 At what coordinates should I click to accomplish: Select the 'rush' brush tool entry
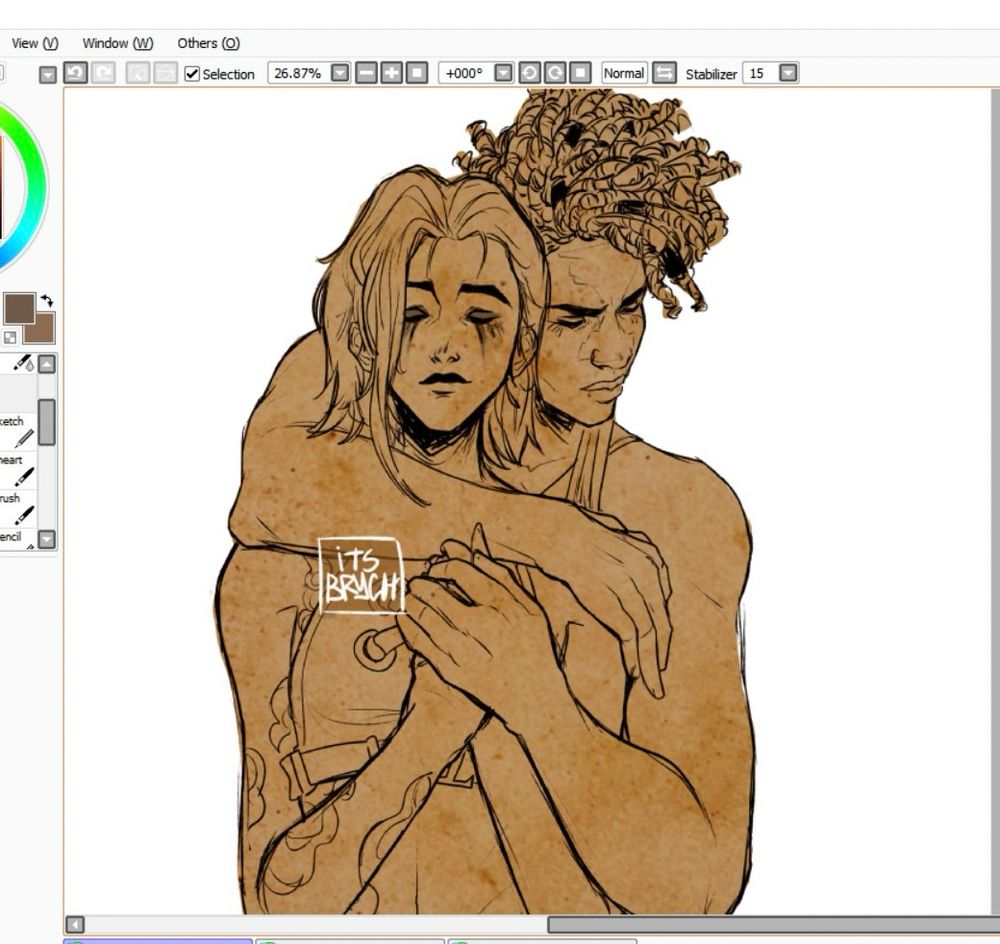[x=17, y=508]
